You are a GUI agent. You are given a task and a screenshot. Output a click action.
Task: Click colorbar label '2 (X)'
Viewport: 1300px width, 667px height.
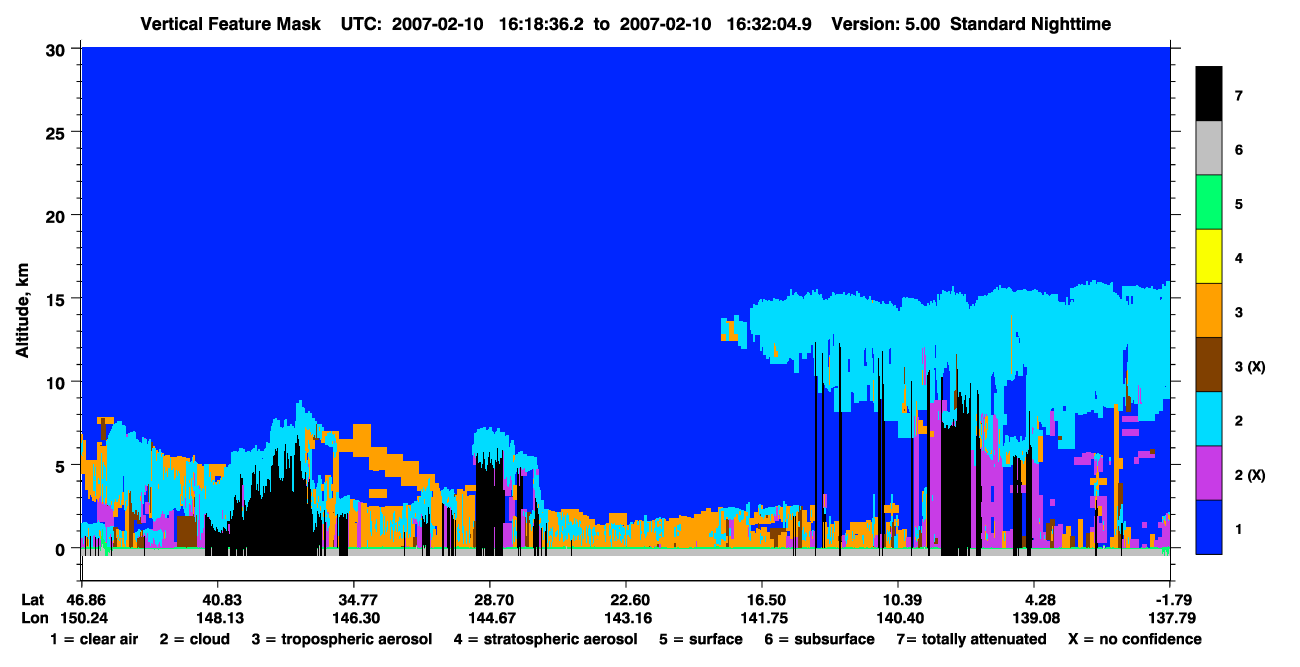[1250, 475]
